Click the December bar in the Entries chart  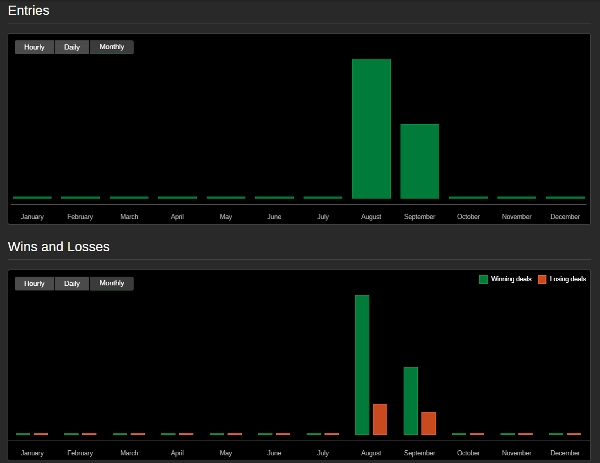coord(565,198)
